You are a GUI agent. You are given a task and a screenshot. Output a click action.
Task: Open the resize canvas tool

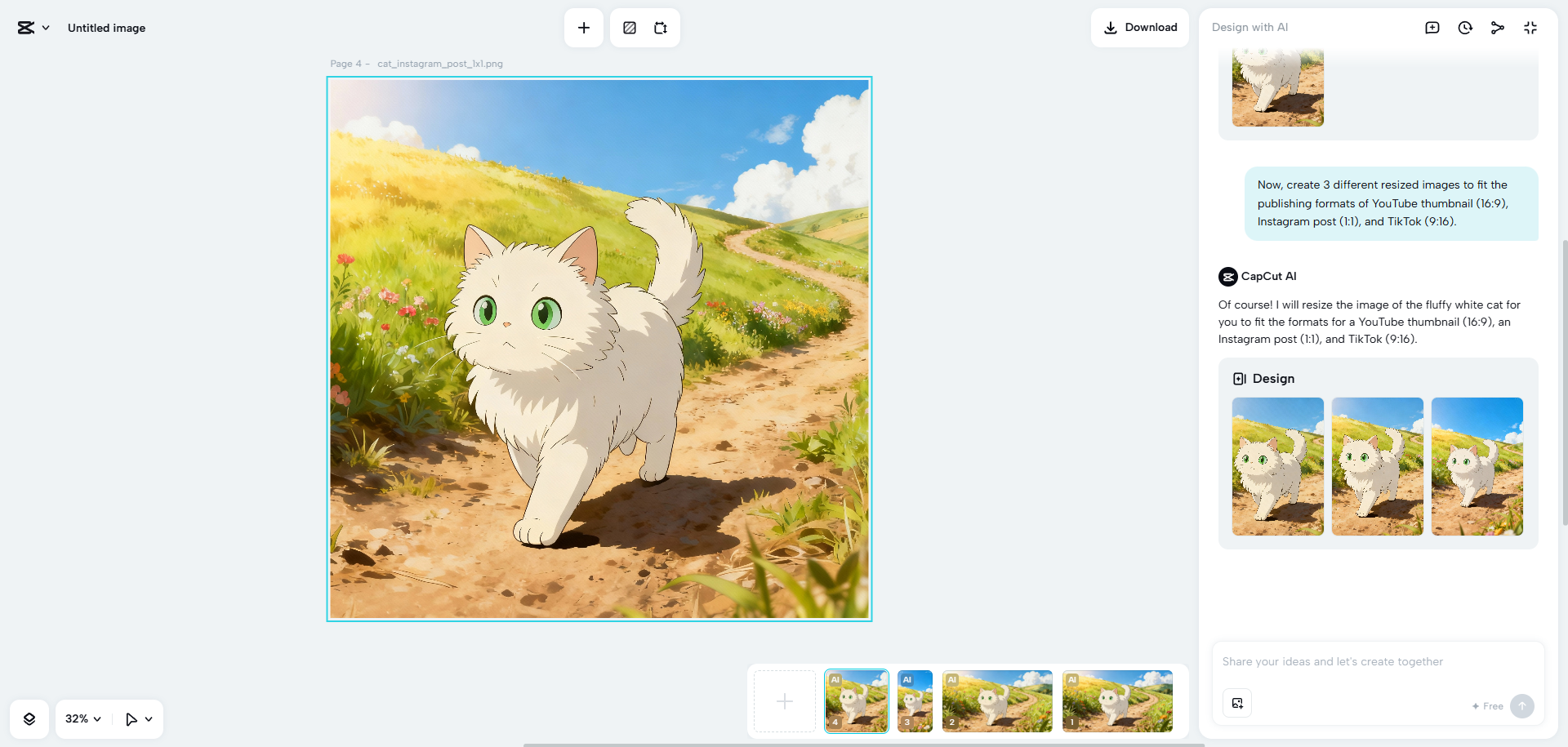tap(661, 28)
